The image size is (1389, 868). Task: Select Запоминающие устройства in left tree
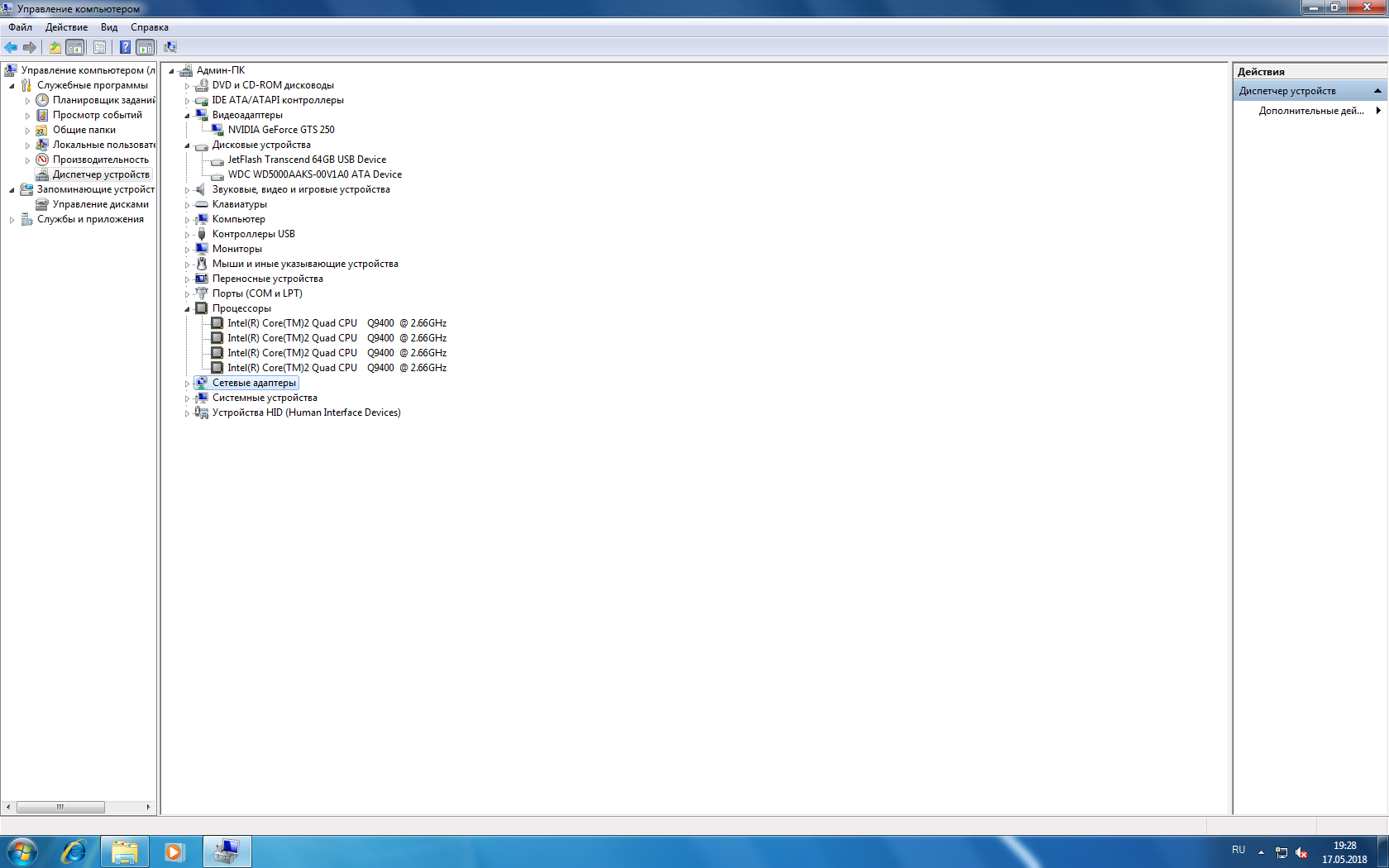tap(96, 189)
